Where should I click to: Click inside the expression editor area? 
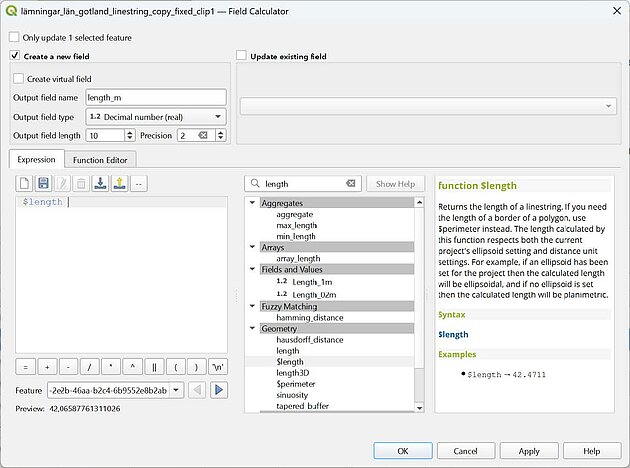121,277
